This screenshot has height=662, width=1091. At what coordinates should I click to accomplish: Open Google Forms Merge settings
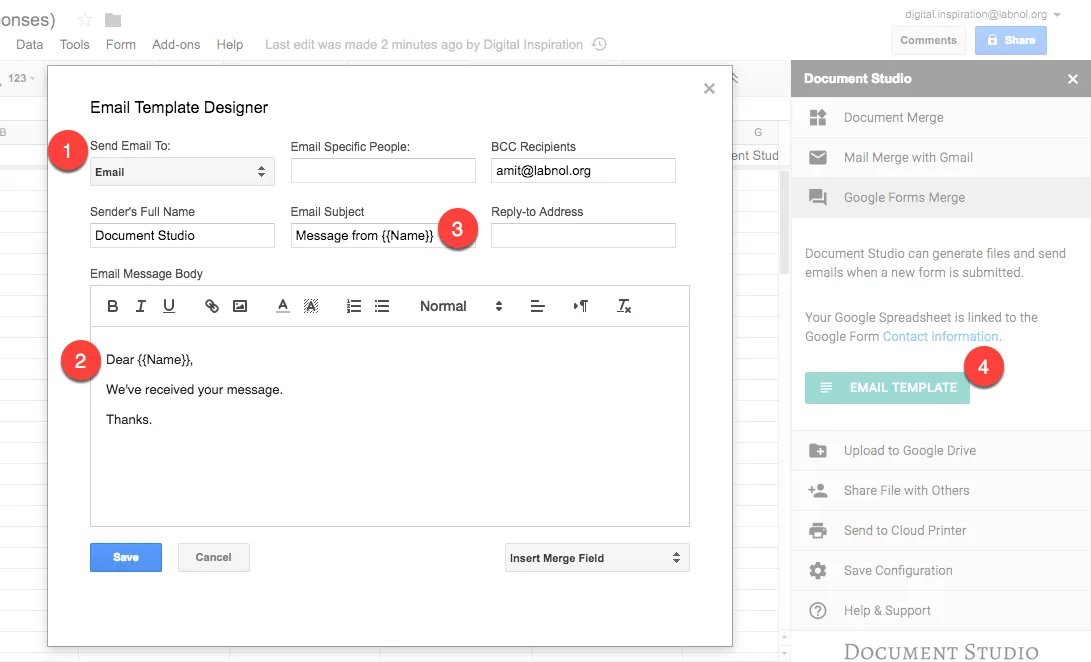[903, 197]
